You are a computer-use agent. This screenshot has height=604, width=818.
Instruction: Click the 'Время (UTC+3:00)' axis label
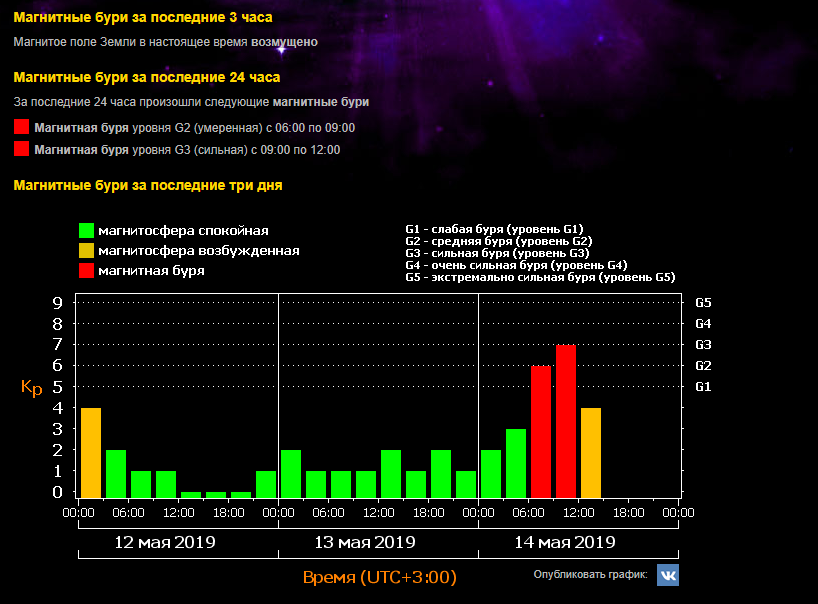pos(379,577)
